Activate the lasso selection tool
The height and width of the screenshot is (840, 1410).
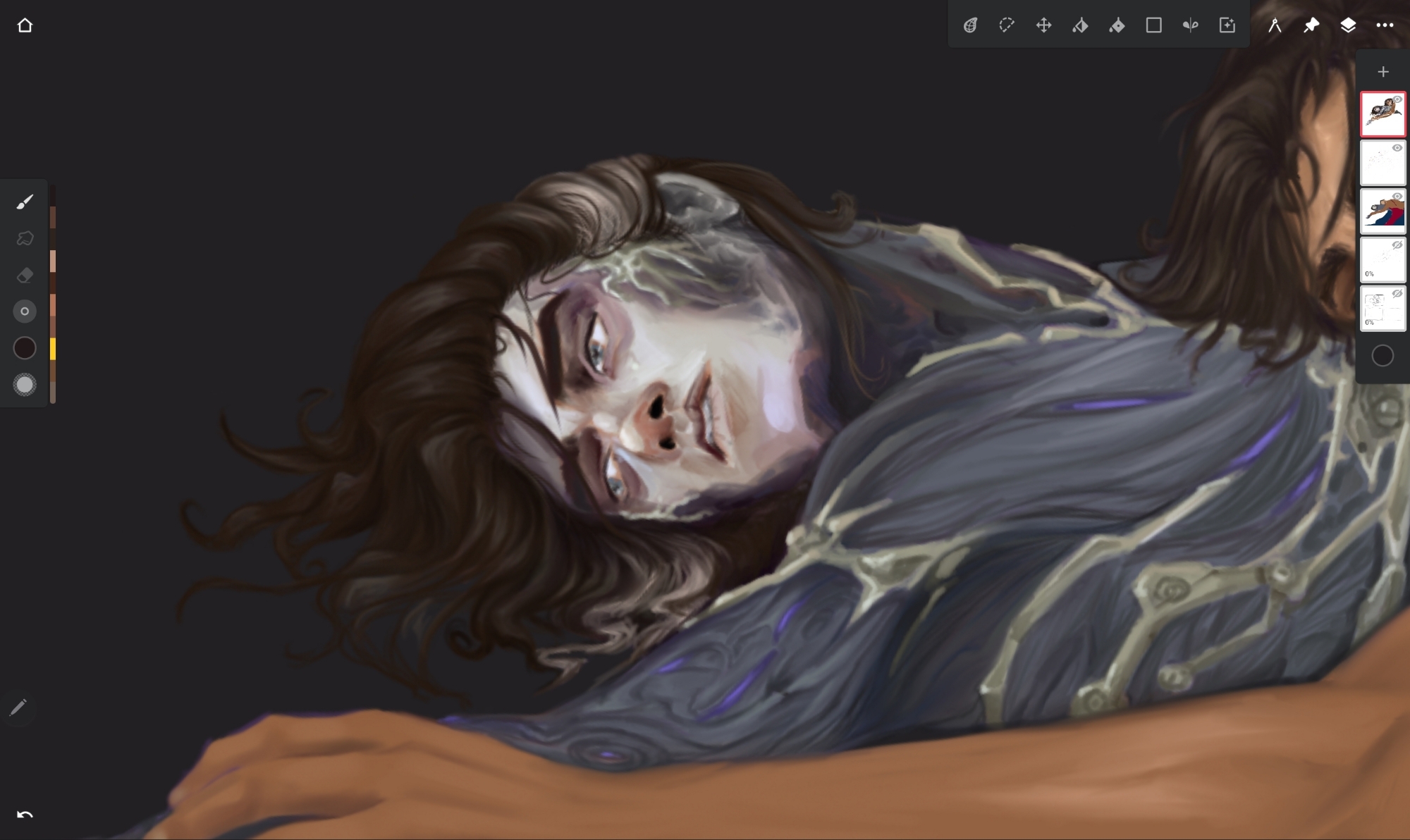click(x=1007, y=25)
